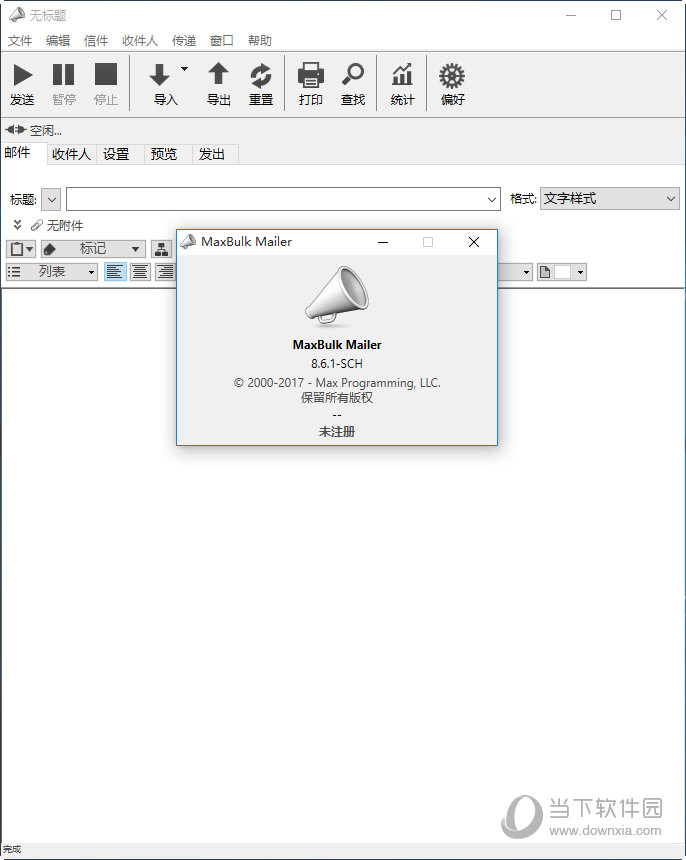Click the connection plug icon beside 空闲
This screenshot has width=686, height=860.
16,130
